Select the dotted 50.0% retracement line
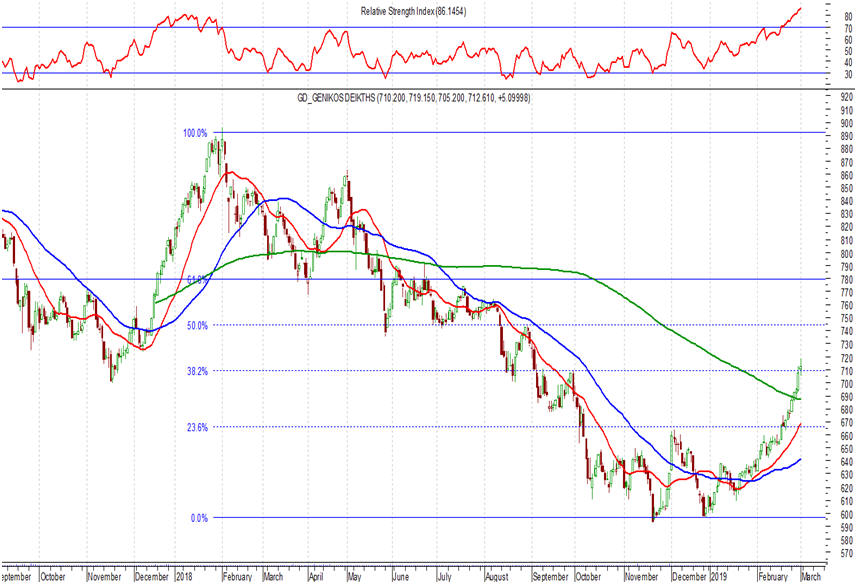 click(519, 325)
